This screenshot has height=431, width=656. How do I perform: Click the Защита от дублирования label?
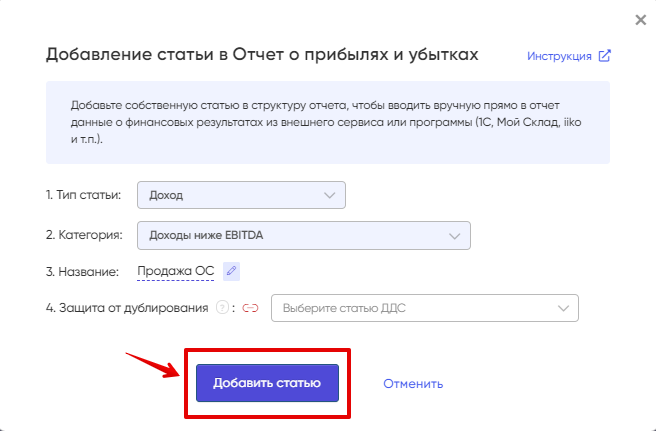(127, 308)
